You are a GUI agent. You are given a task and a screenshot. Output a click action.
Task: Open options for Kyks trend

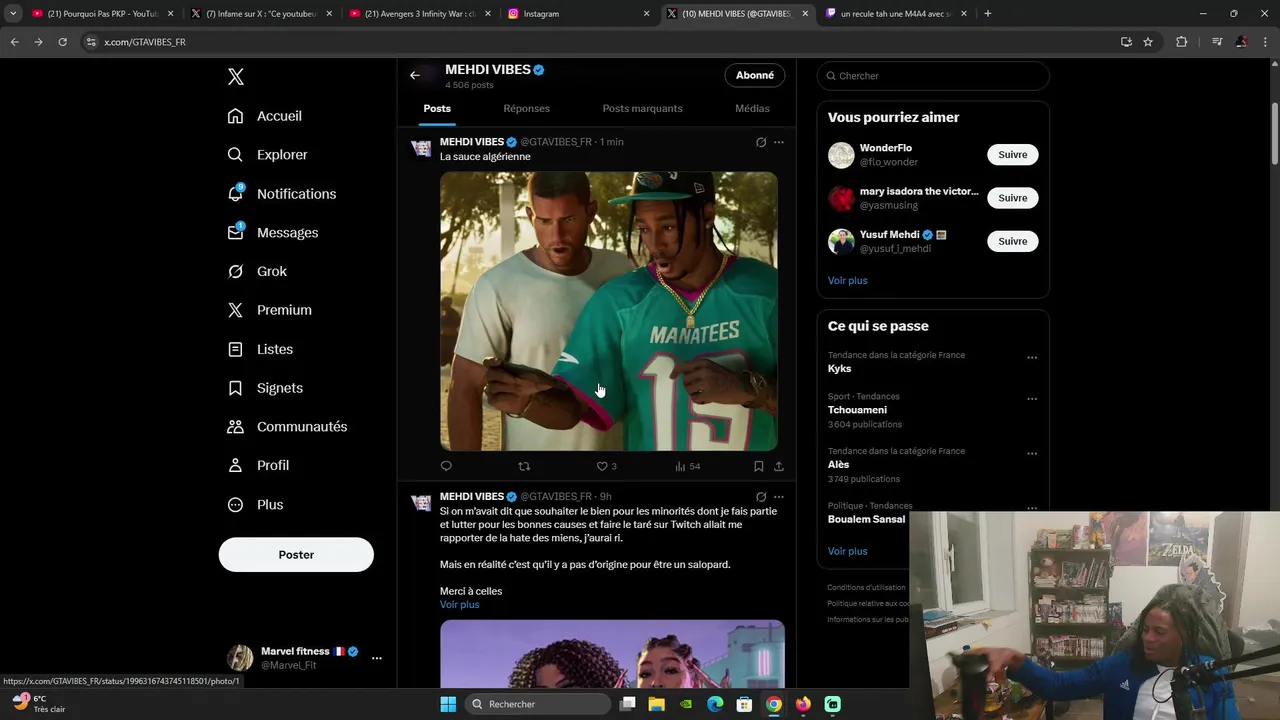coord(1032,358)
